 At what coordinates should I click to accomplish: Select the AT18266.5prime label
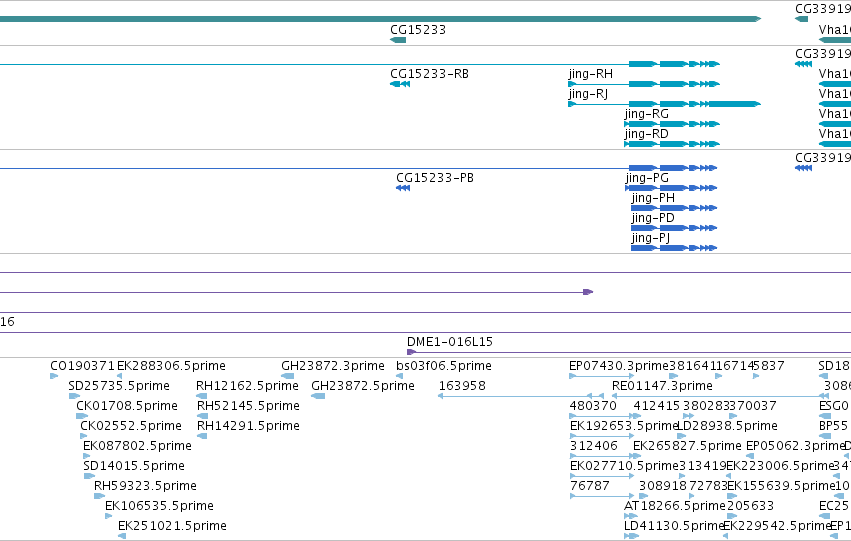pos(675,506)
